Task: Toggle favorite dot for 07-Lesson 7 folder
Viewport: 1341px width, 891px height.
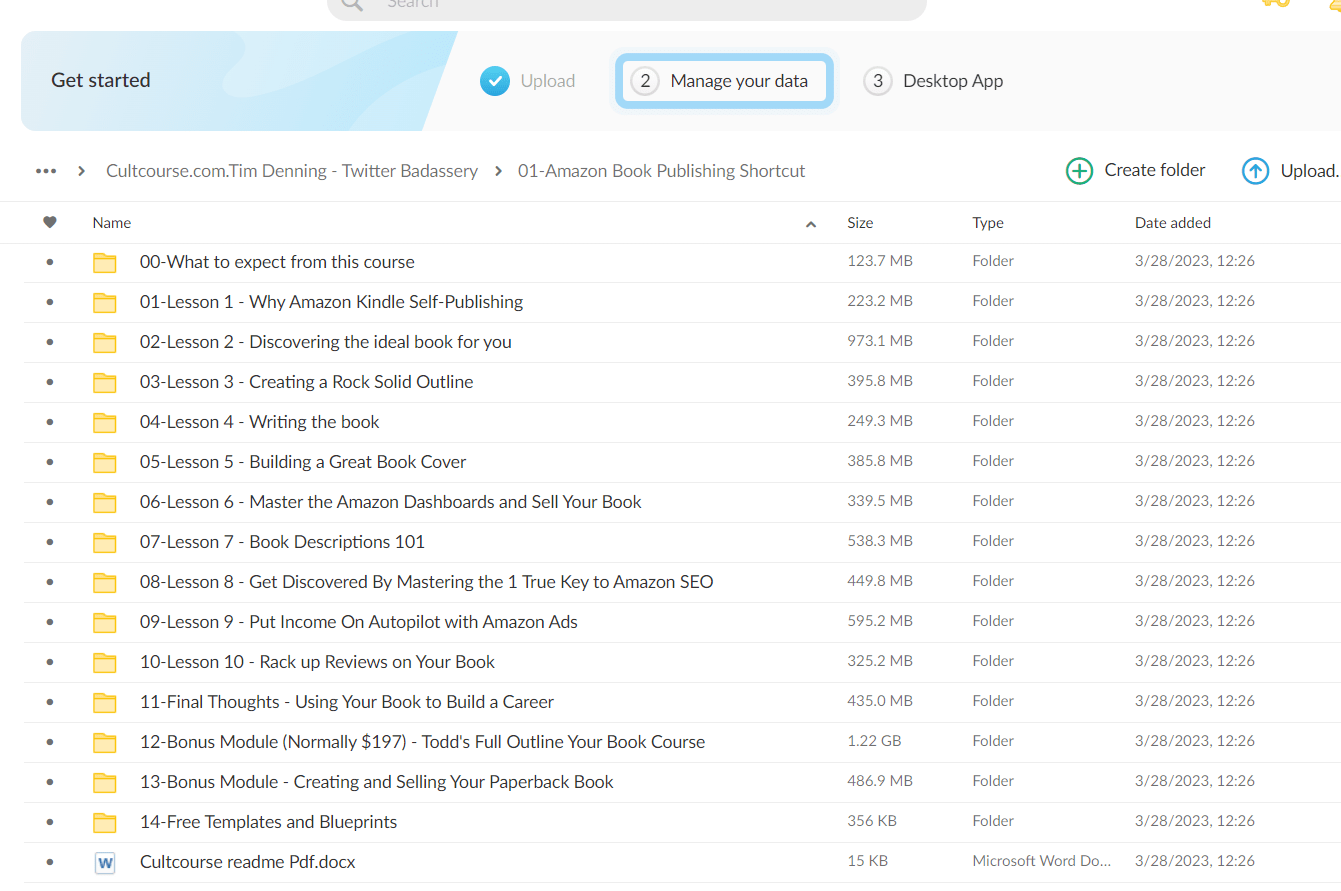Action: click(x=50, y=542)
